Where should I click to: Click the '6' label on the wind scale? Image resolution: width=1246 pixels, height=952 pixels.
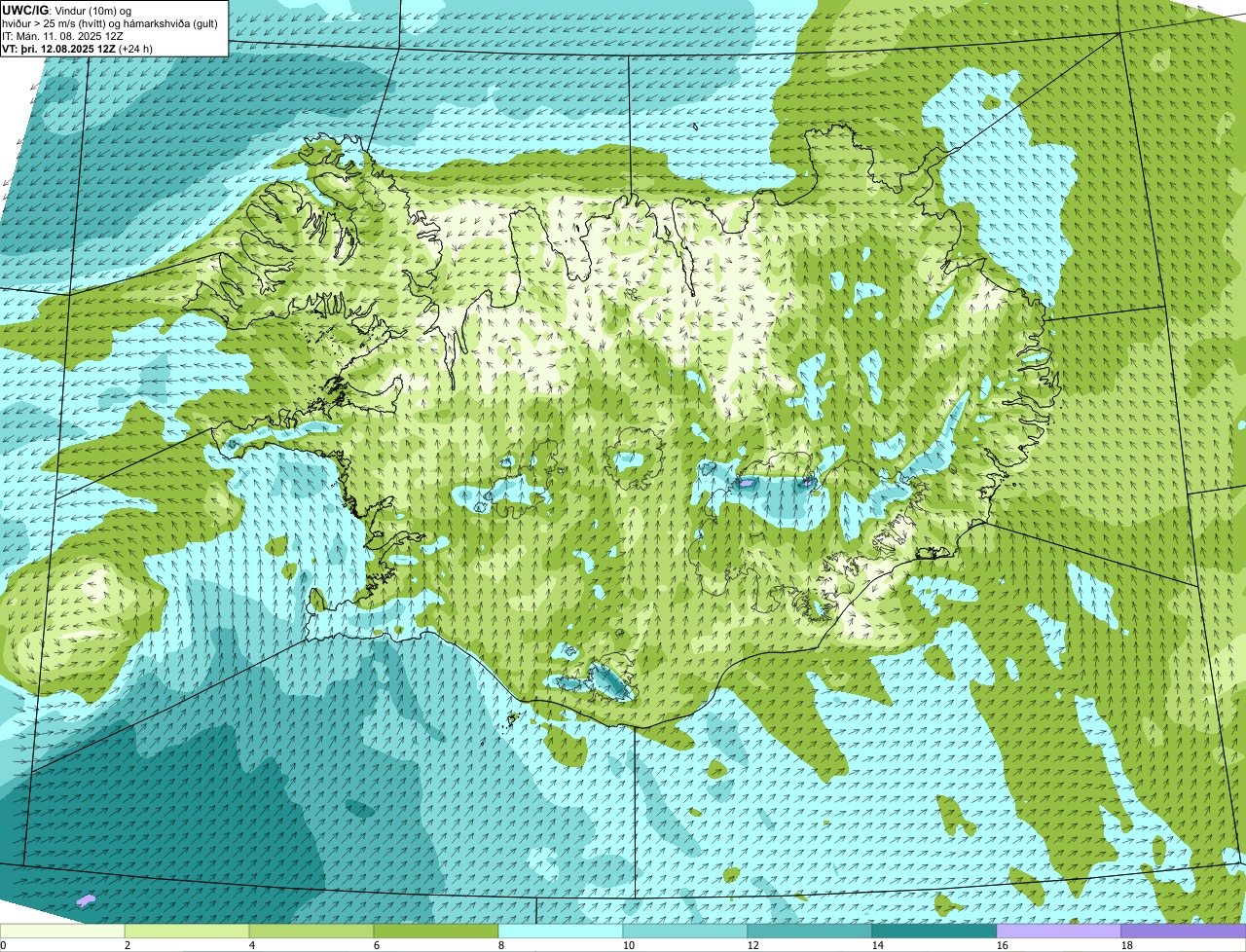377,945
